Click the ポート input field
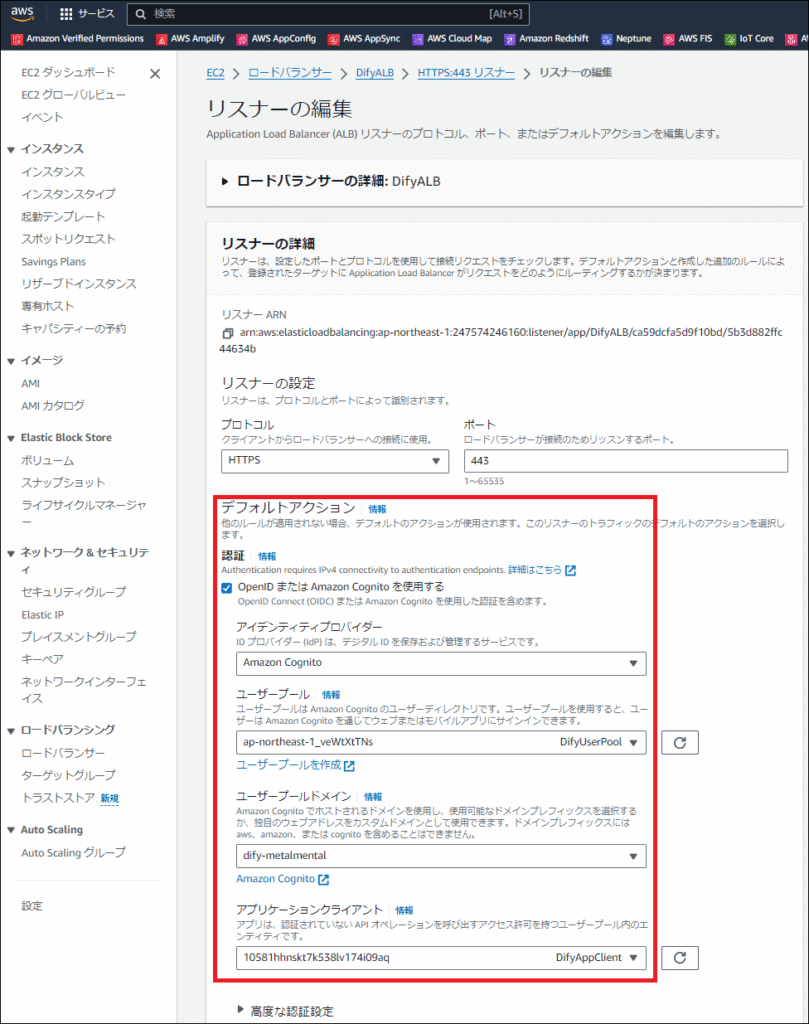 (x=627, y=460)
